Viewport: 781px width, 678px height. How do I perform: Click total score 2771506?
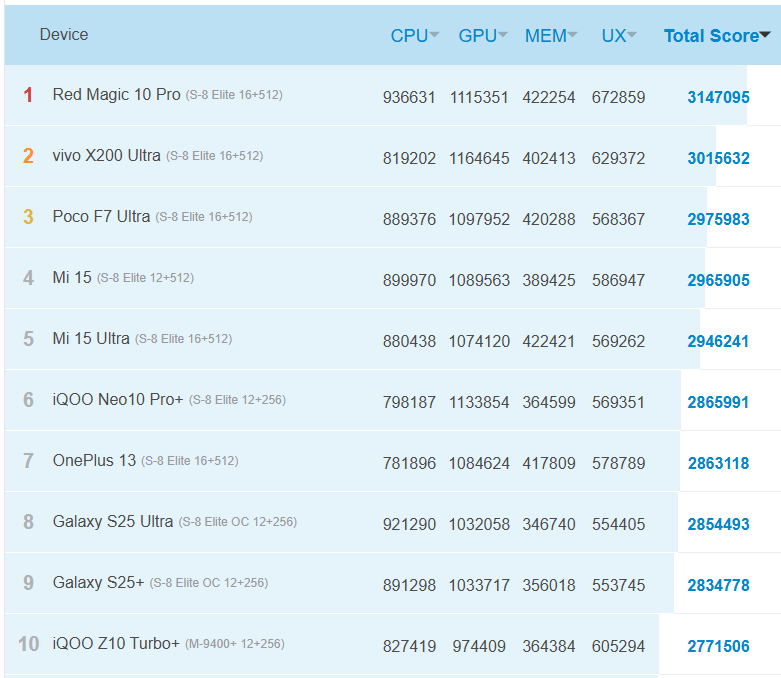pyautogui.click(x=718, y=647)
